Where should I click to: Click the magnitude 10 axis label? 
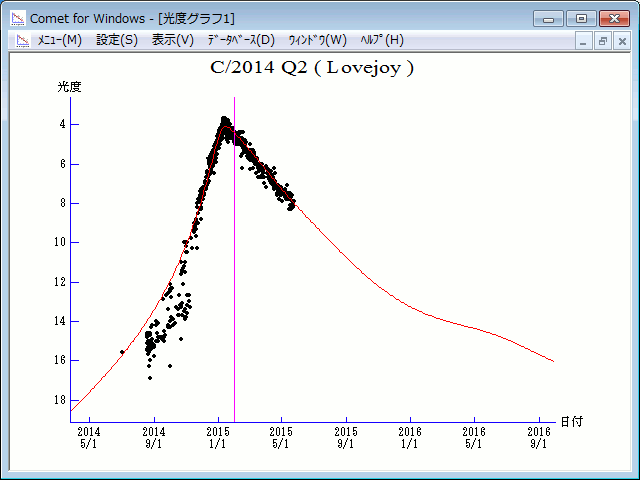(60, 242)
